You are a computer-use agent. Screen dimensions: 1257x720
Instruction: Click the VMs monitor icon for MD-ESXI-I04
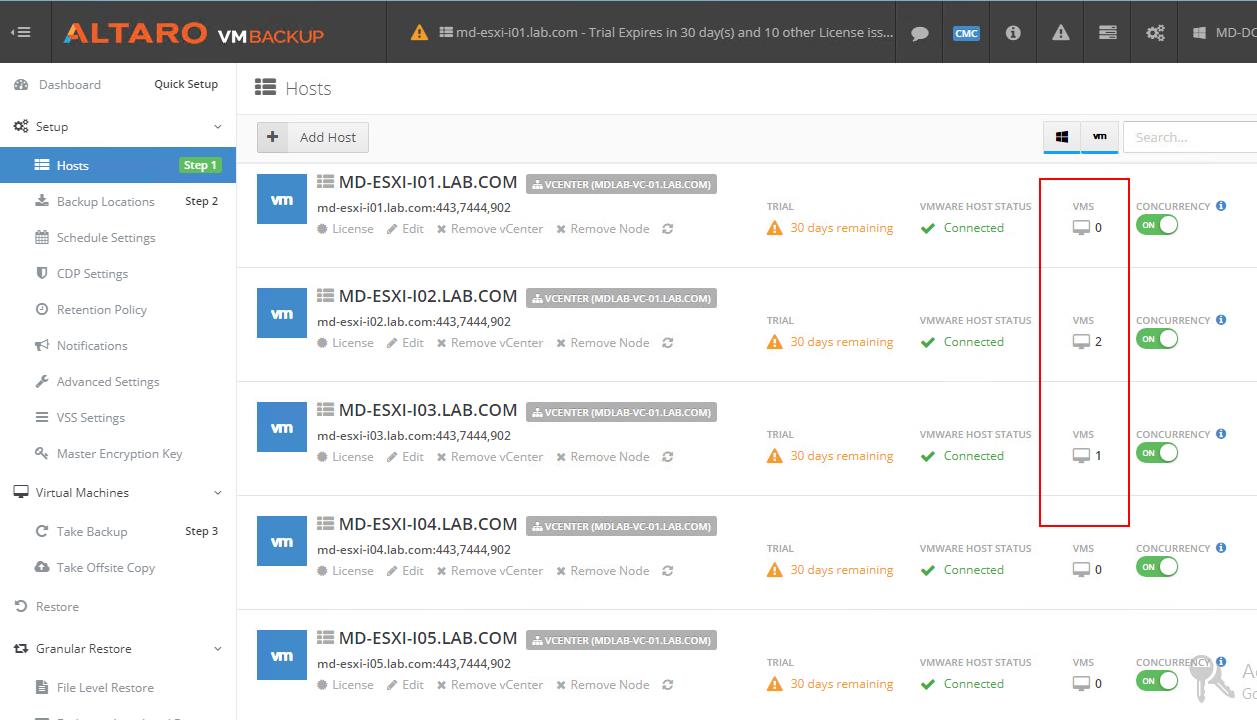tap(1081, 570)
